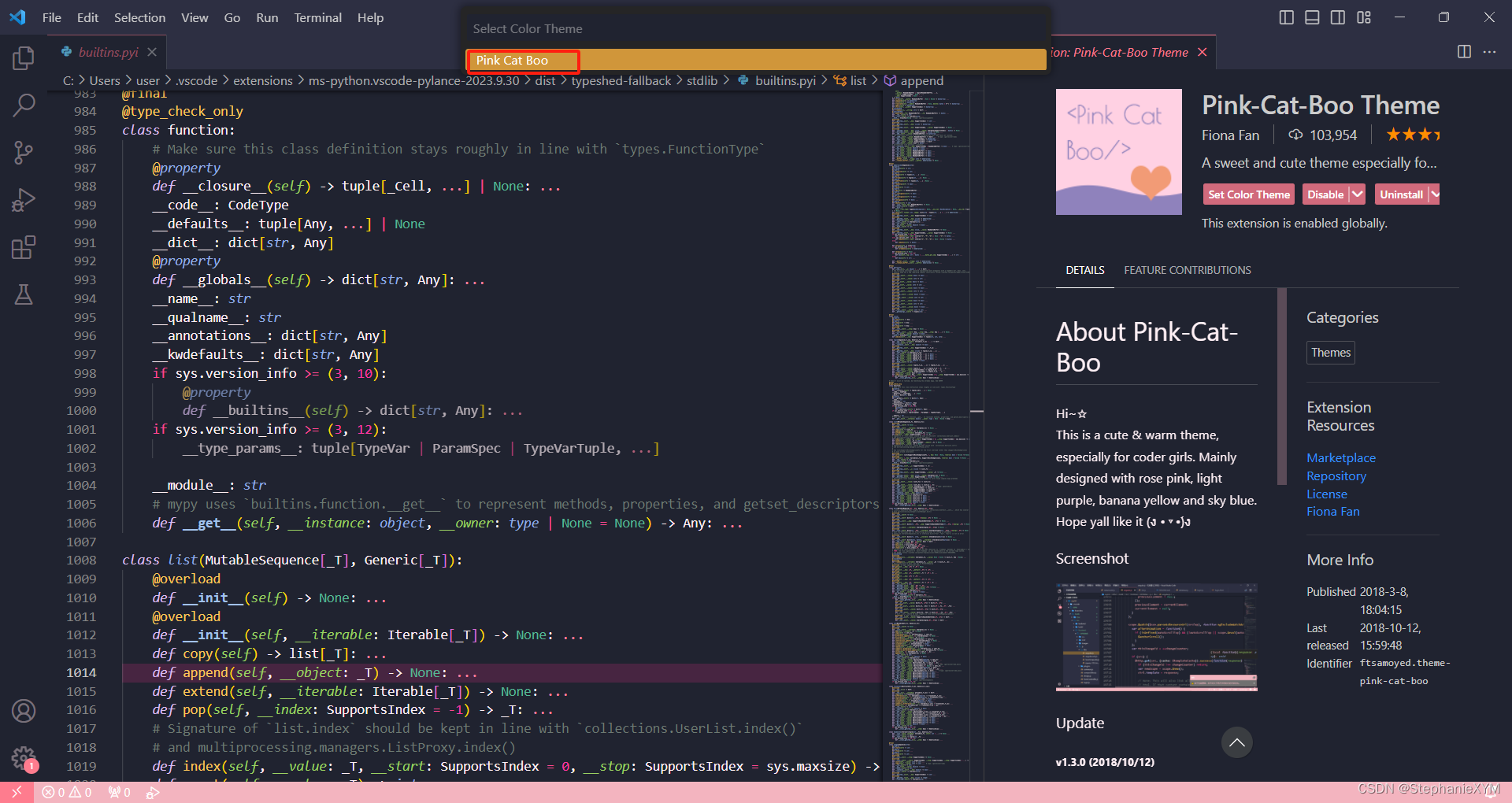
Task: Click the remote window indicator in status bar
Action: (17, 792)
